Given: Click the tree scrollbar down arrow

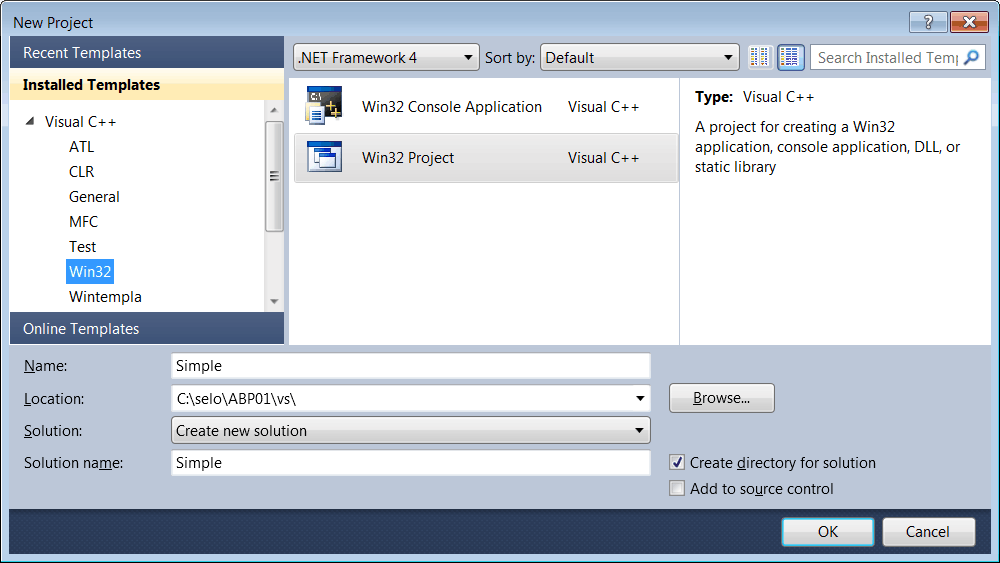Looking at the screenshot, I should coord(274,301).
